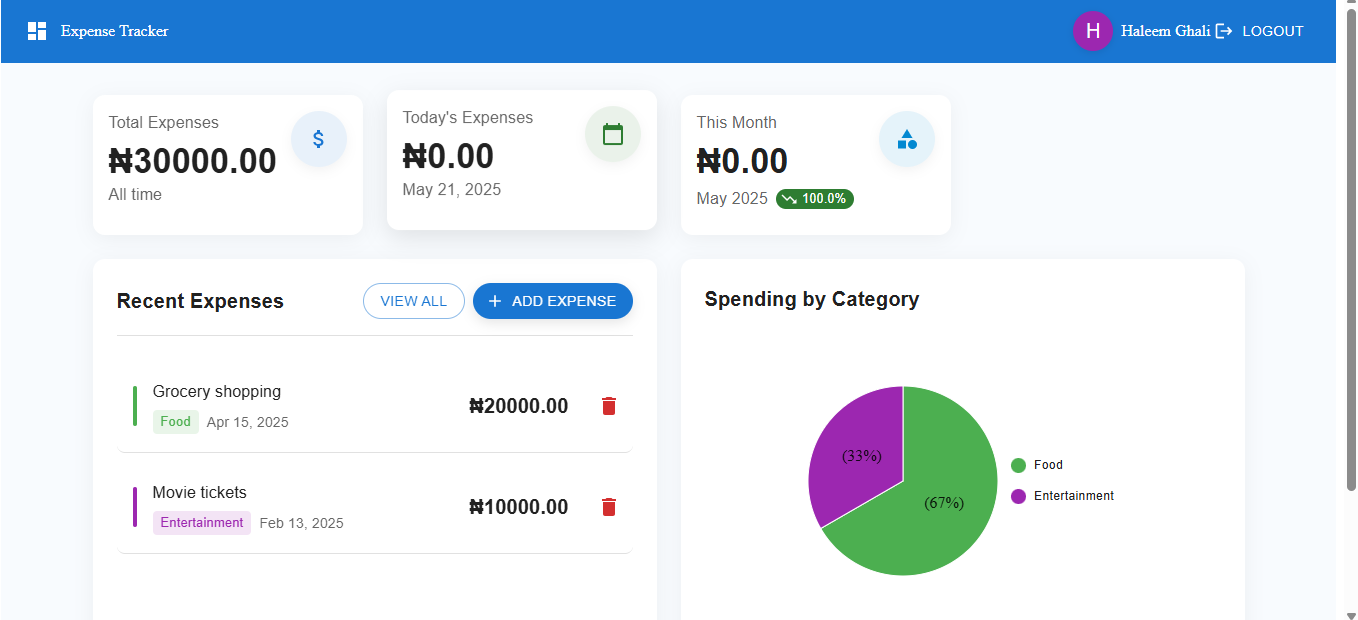
Task: Select the Entertainment category badge
Action: pyautogui.click(x=201, y=522)
